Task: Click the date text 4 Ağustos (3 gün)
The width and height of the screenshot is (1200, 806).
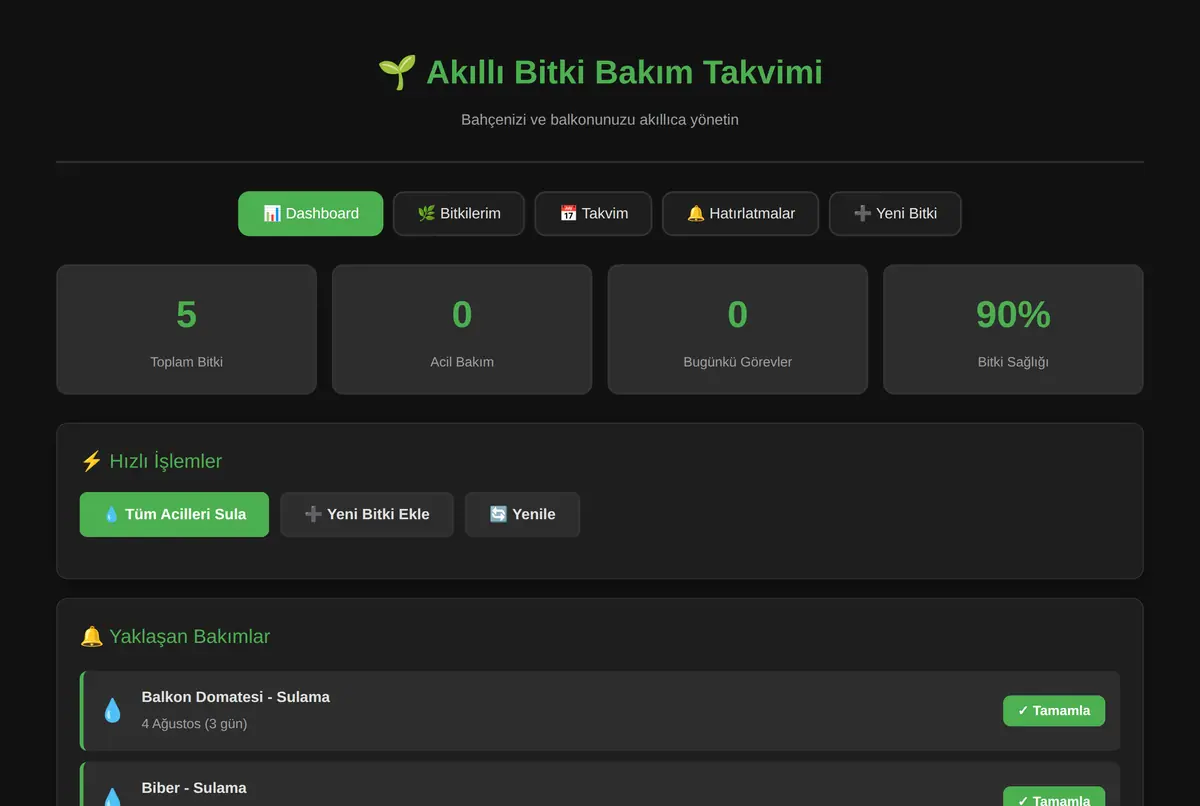Action: click(194, 723)
